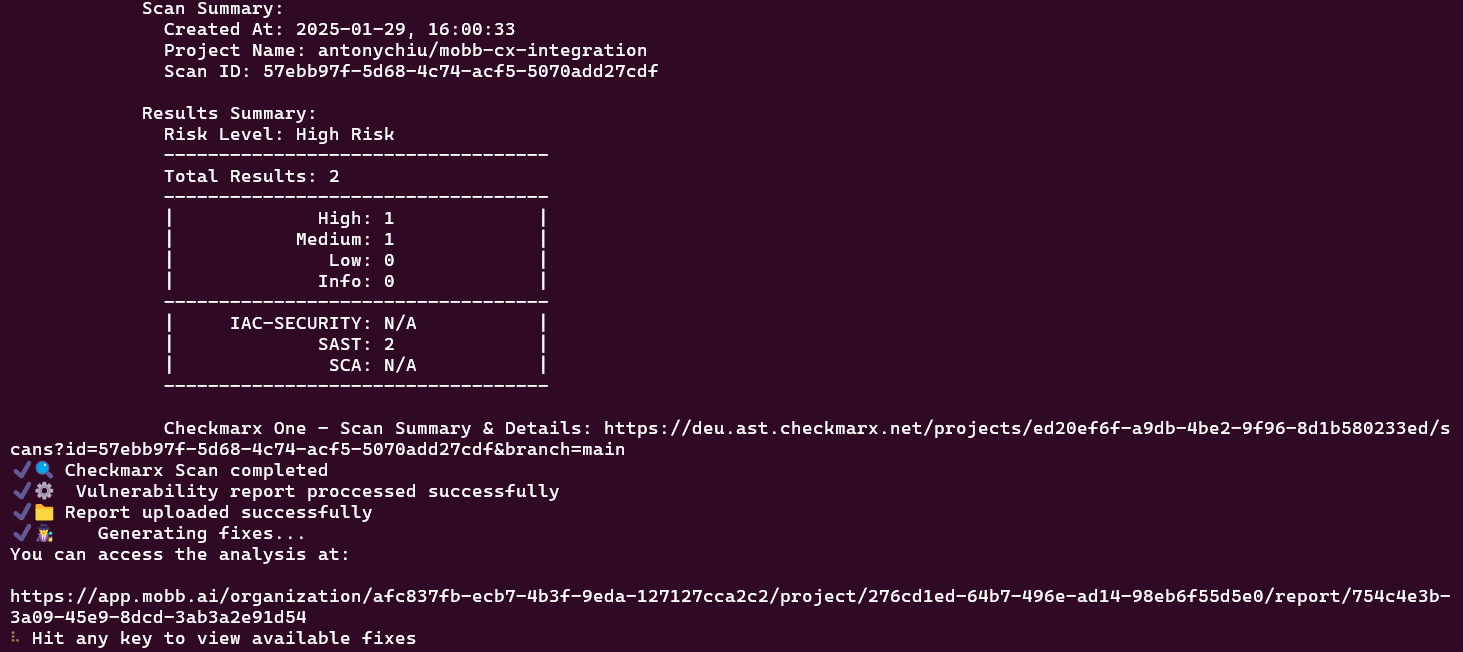The height and width of the screenshot is (652, 1463).
Task: Click the Medium severity count row
Action: (344, 239)
